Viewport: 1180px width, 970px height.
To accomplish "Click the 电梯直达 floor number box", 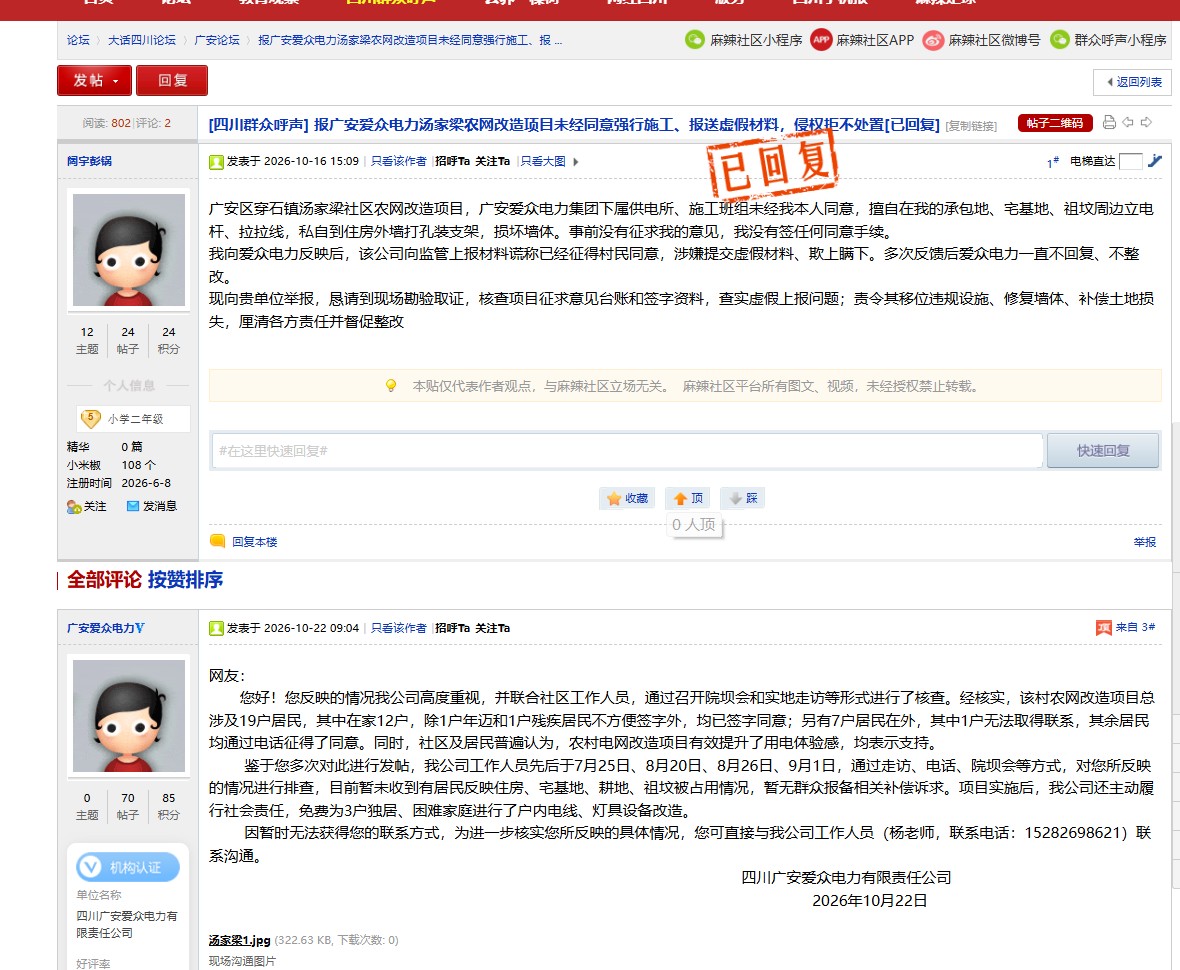I will click(1130, 161).
